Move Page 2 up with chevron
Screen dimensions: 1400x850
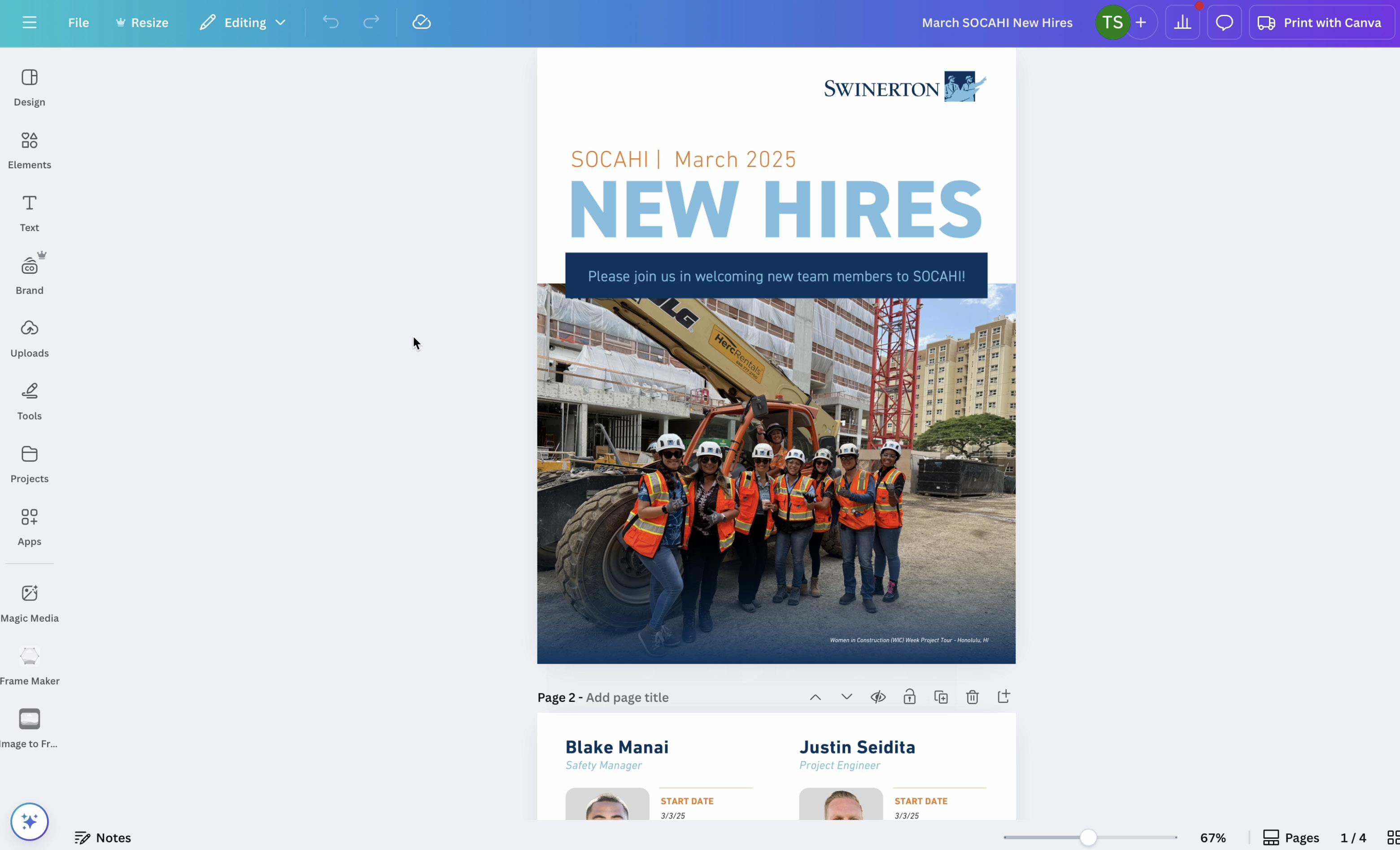pos(815,697)
